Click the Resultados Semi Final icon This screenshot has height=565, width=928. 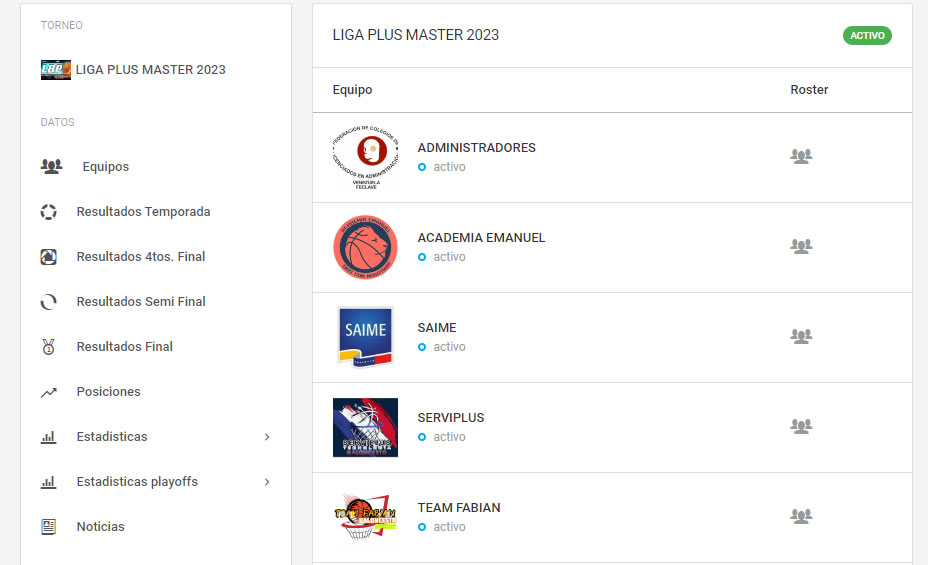click(49, 302)
